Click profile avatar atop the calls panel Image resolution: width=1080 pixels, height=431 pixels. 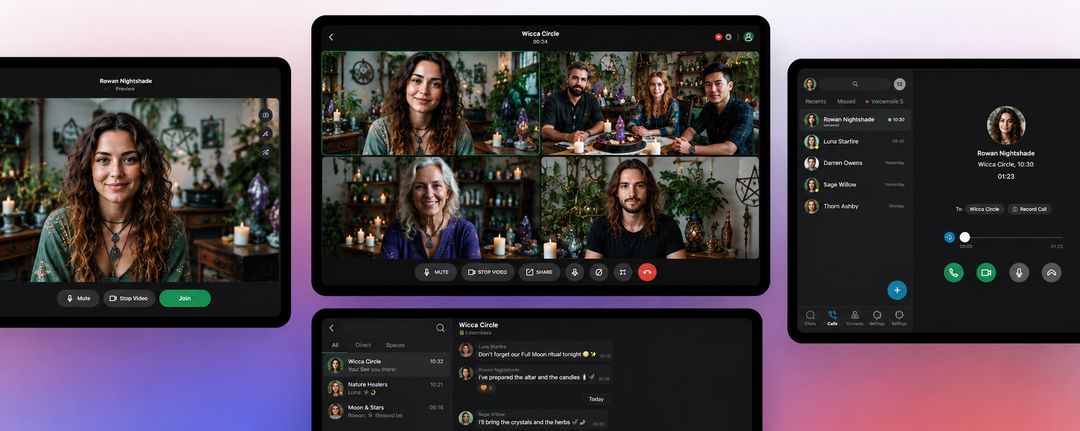tap(810, 84)
